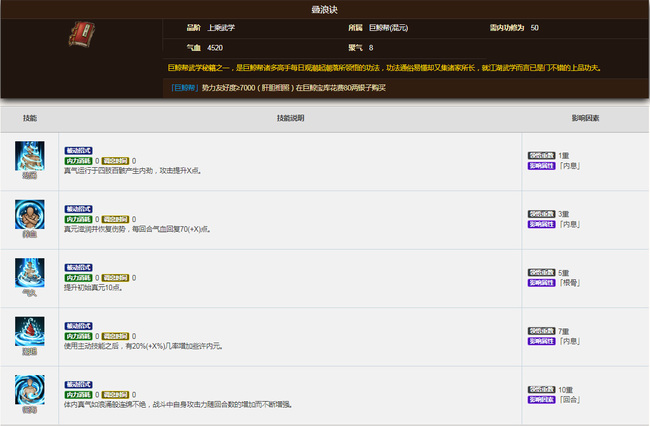
Task: Select the skill icon for 体内真气如浪涌般
Action: click(30, 389)
